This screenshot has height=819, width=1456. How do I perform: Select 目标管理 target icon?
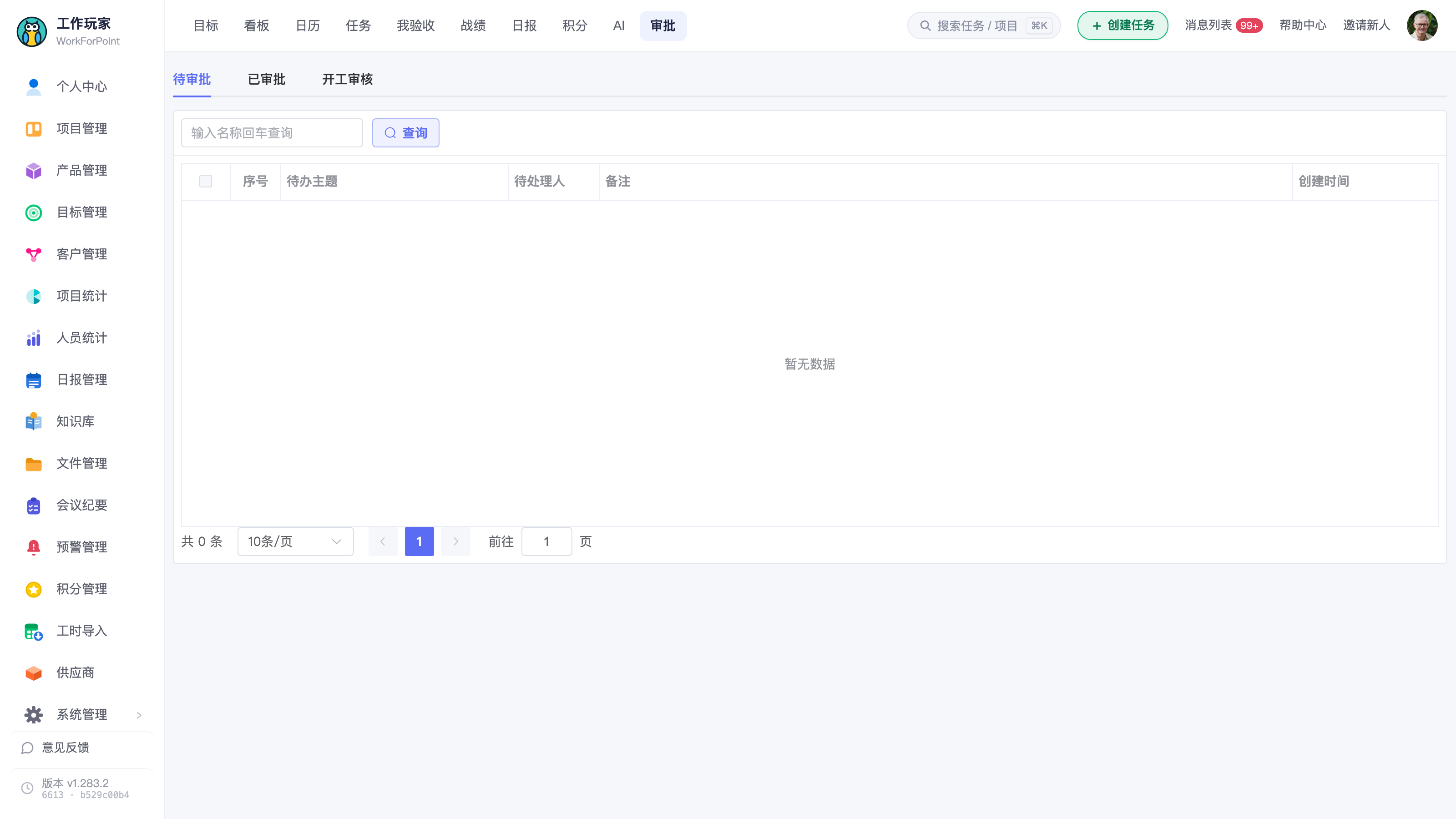(33, 212)
